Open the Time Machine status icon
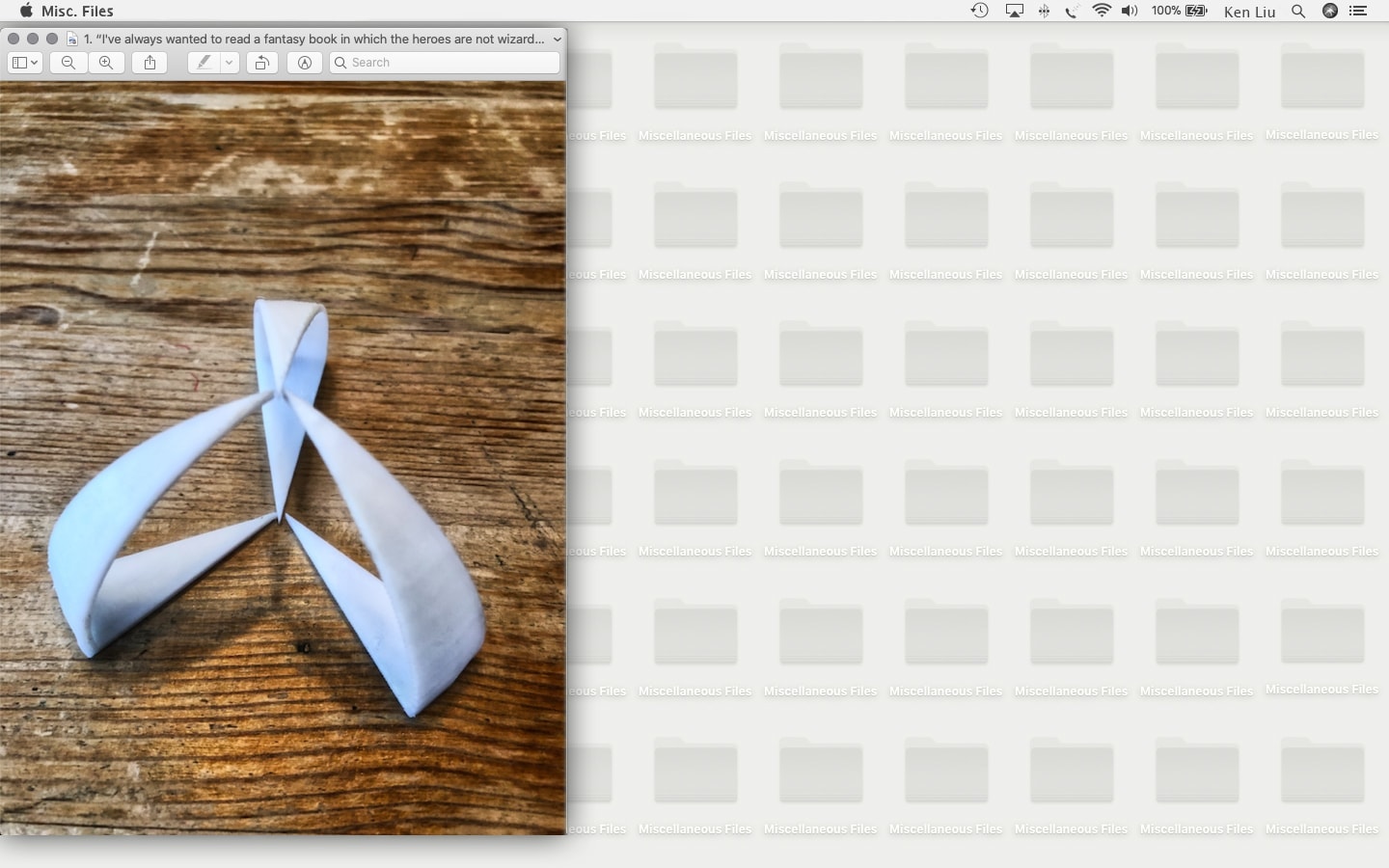Screen dimensions: 1389x868 click(x=979, y=11)
